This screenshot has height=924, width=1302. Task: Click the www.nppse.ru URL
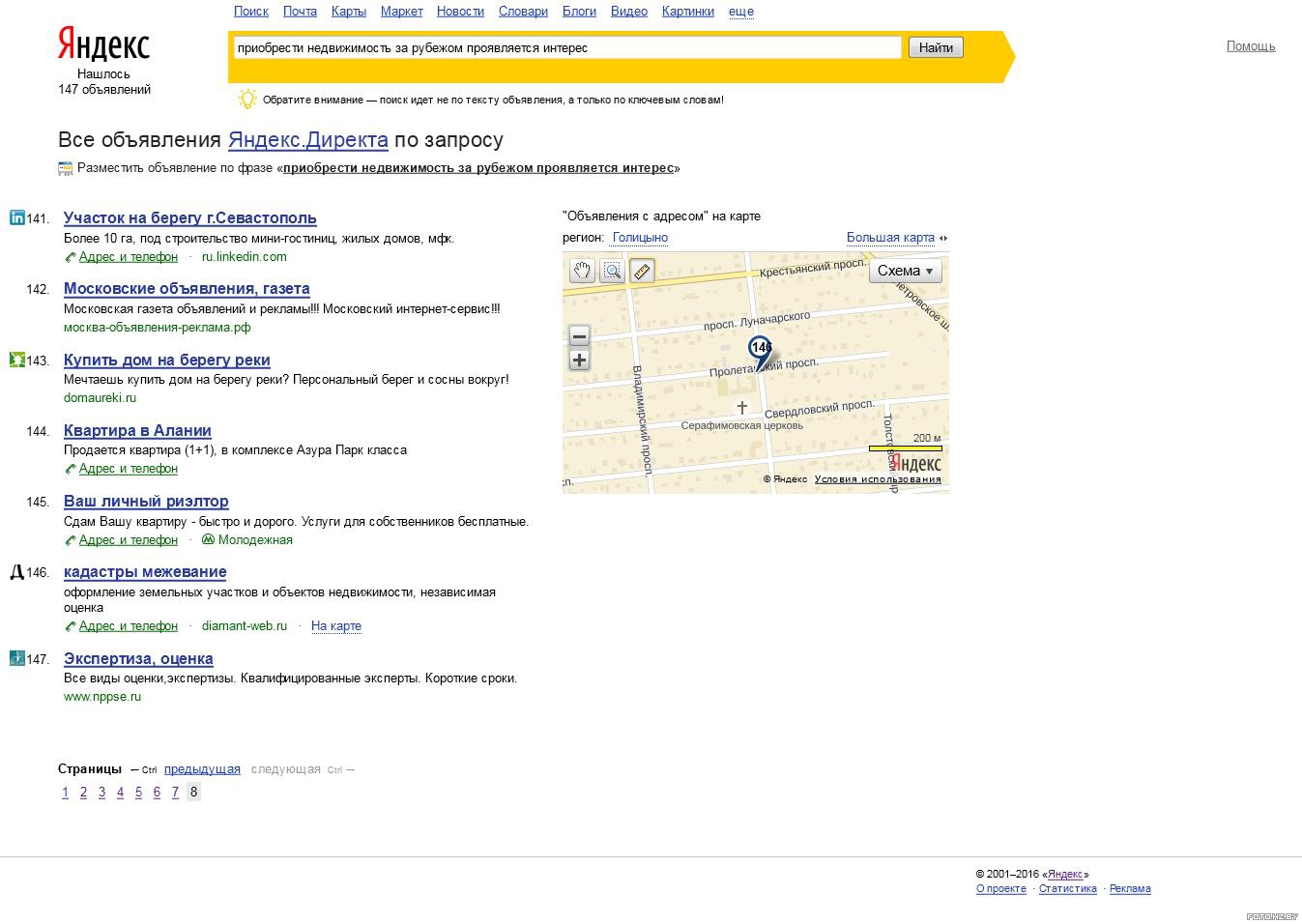(102, 697)
